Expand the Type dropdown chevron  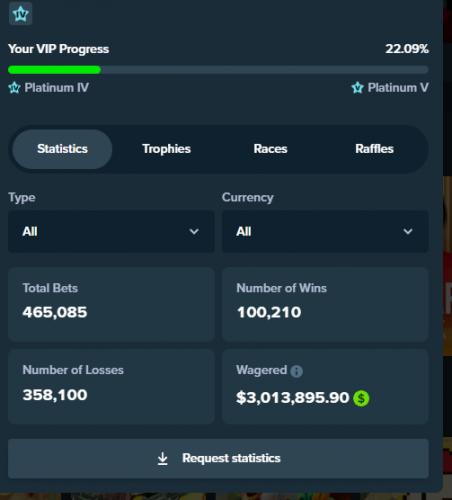point(194,231)
